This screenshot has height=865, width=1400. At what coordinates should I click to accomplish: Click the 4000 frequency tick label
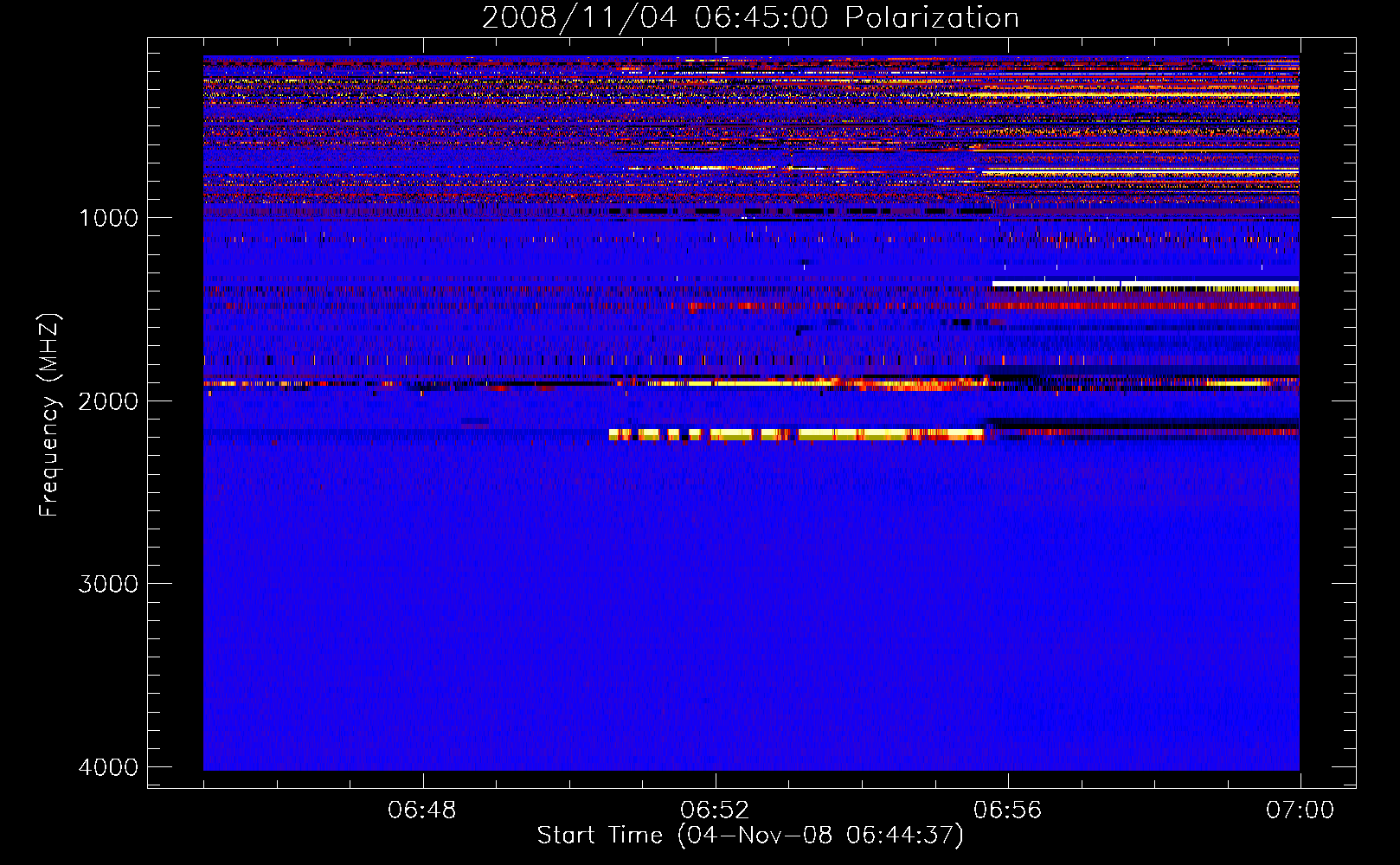point(108,767)
